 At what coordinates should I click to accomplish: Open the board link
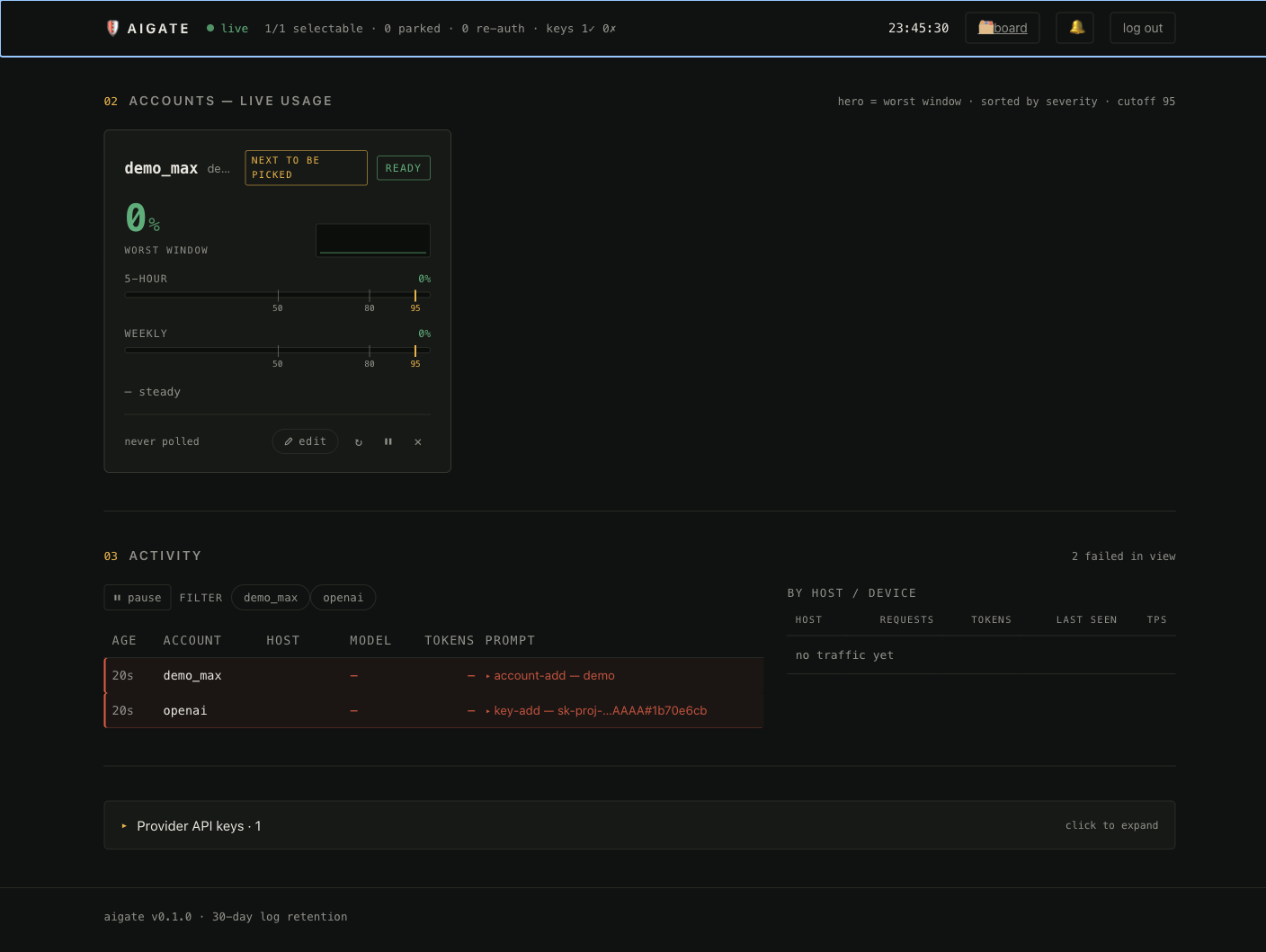(x=1003, y=28)
